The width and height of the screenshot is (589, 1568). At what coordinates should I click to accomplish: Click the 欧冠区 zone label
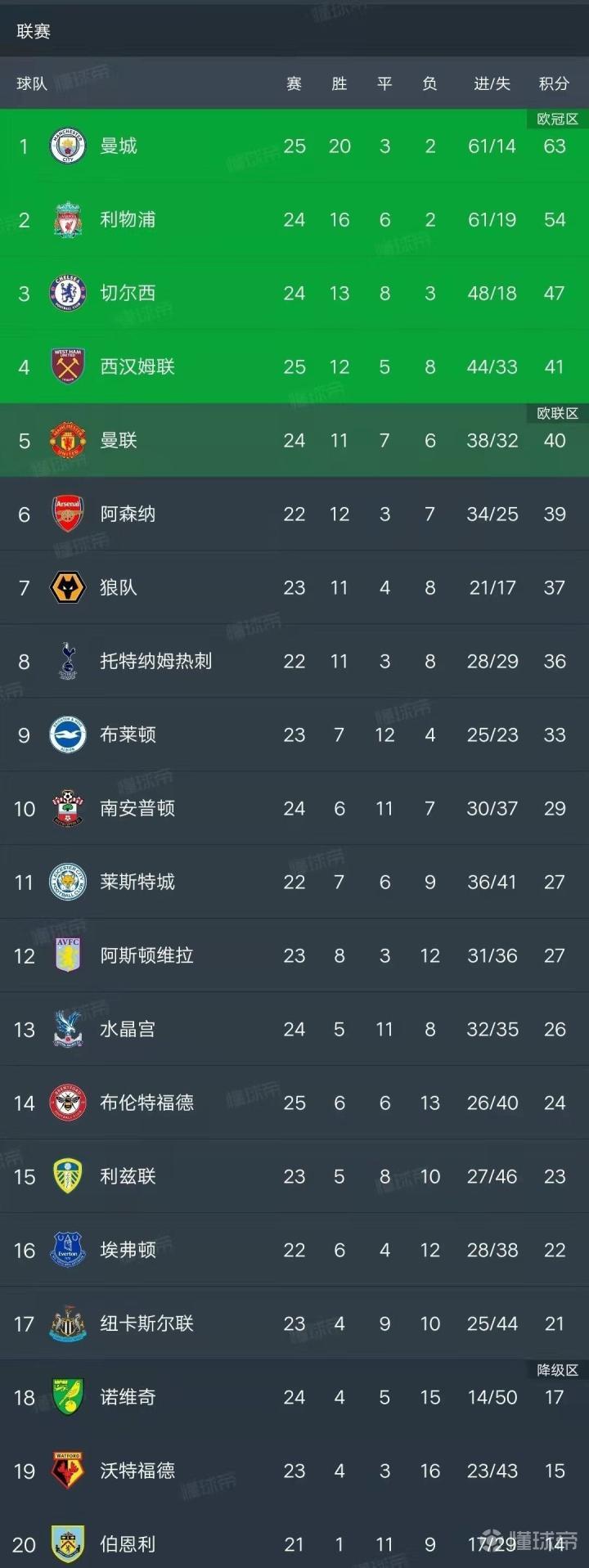point(557,119)
